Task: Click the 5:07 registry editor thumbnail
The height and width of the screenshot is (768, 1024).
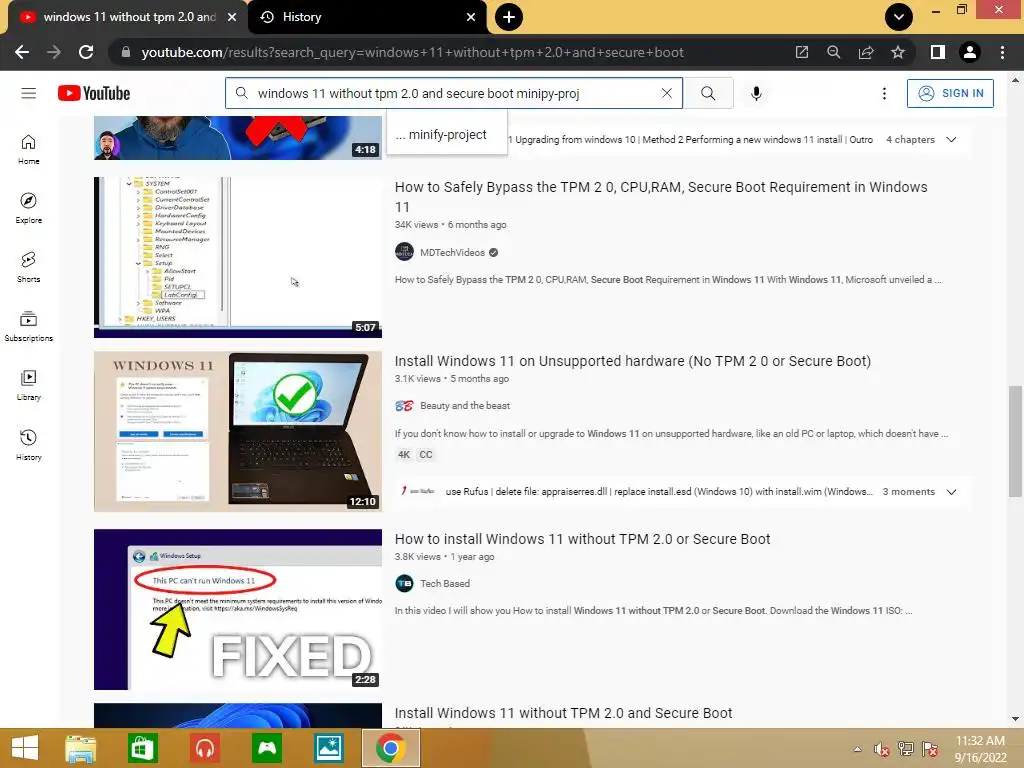Action: click(238, 257)
